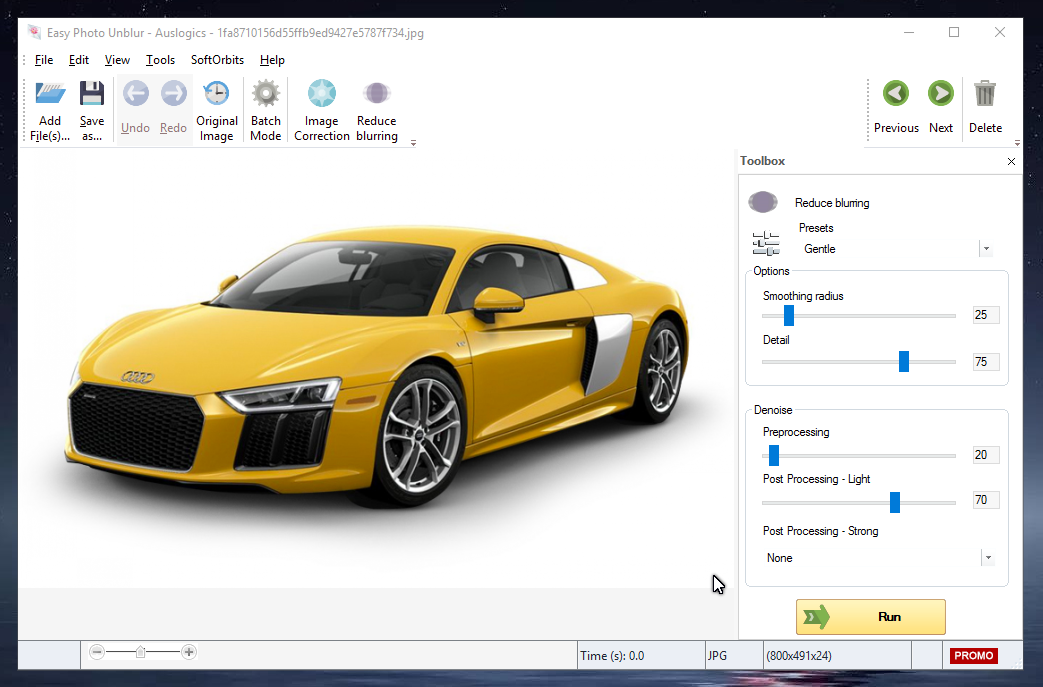Expand the navigation toolbar overflow arrow
The width and height of the screenshot is (1043, 687).
tap(1017, 143)
